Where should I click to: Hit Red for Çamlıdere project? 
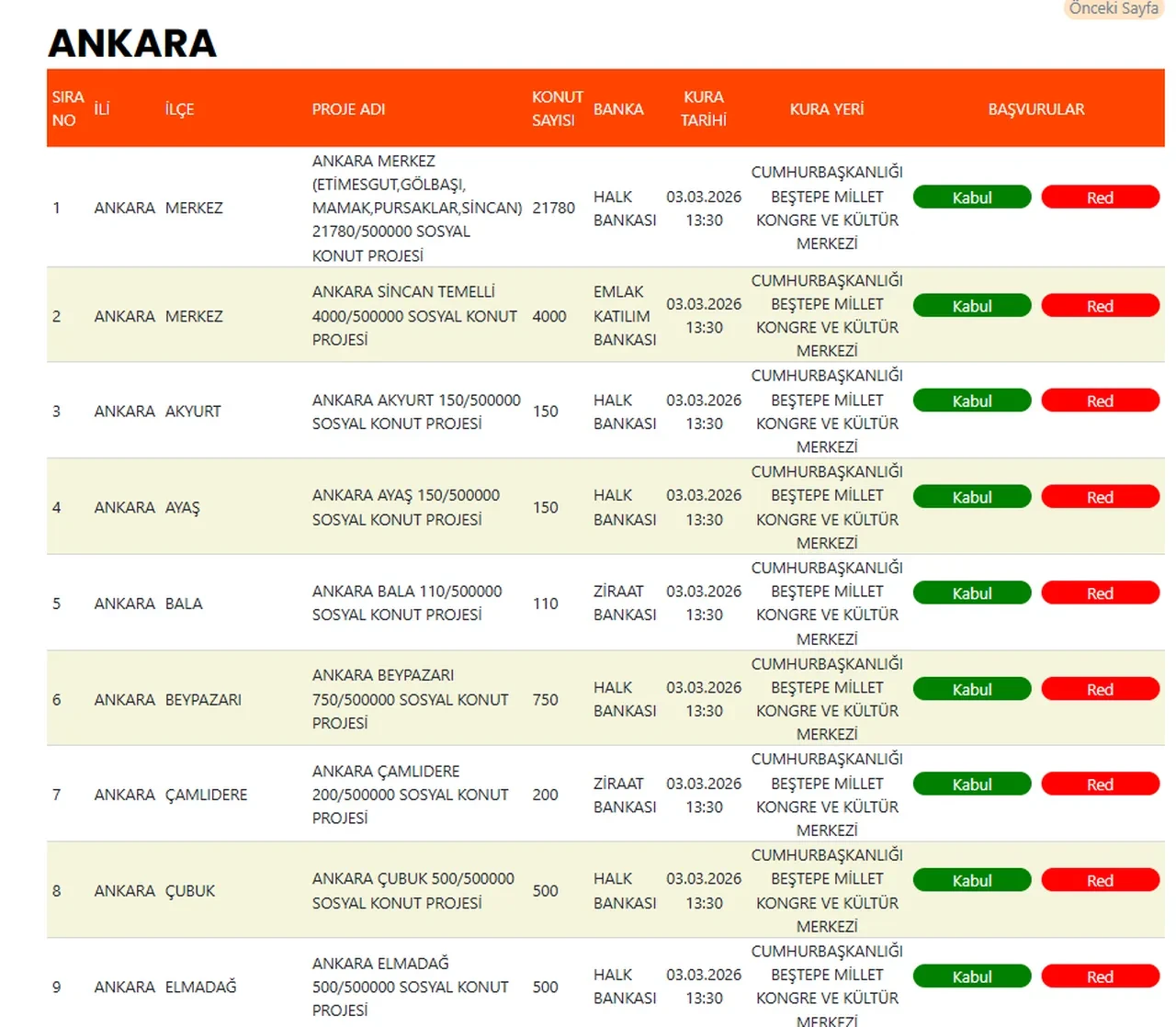tap(1100, 784)
